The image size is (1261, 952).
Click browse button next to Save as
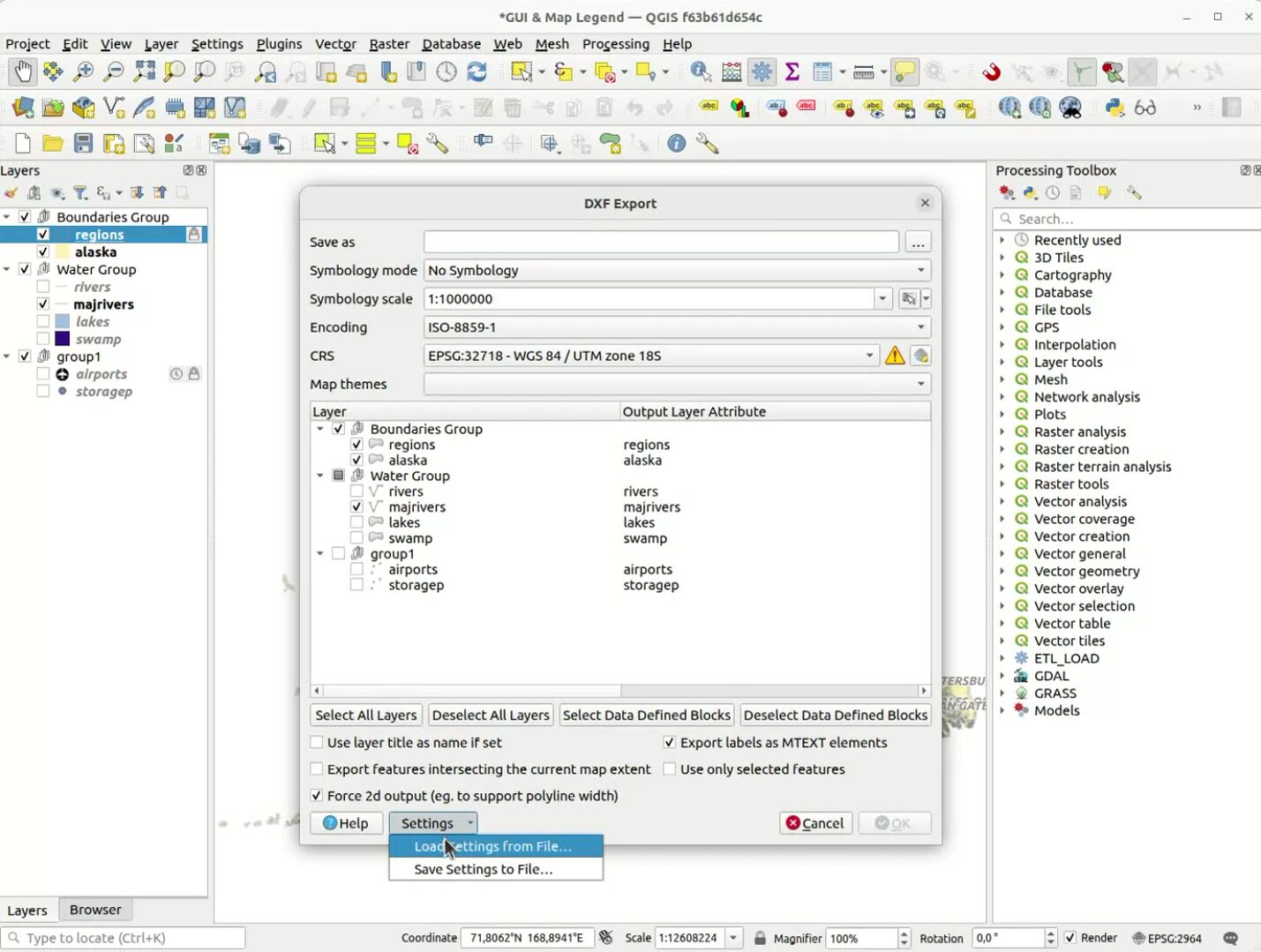pos(918,243)
